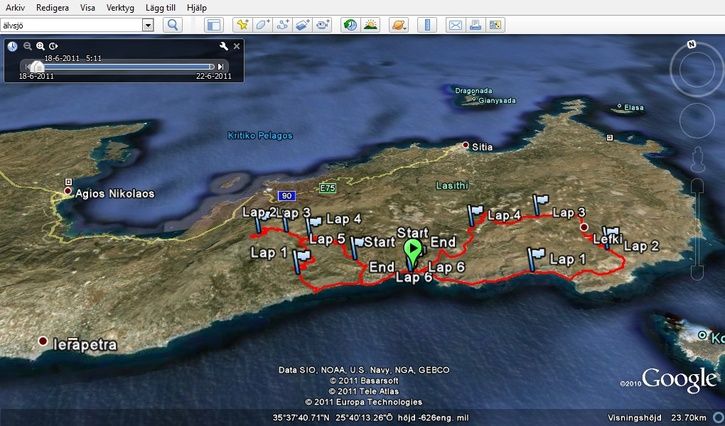Click the green Start placemark arrow

[x=413, y=253]
